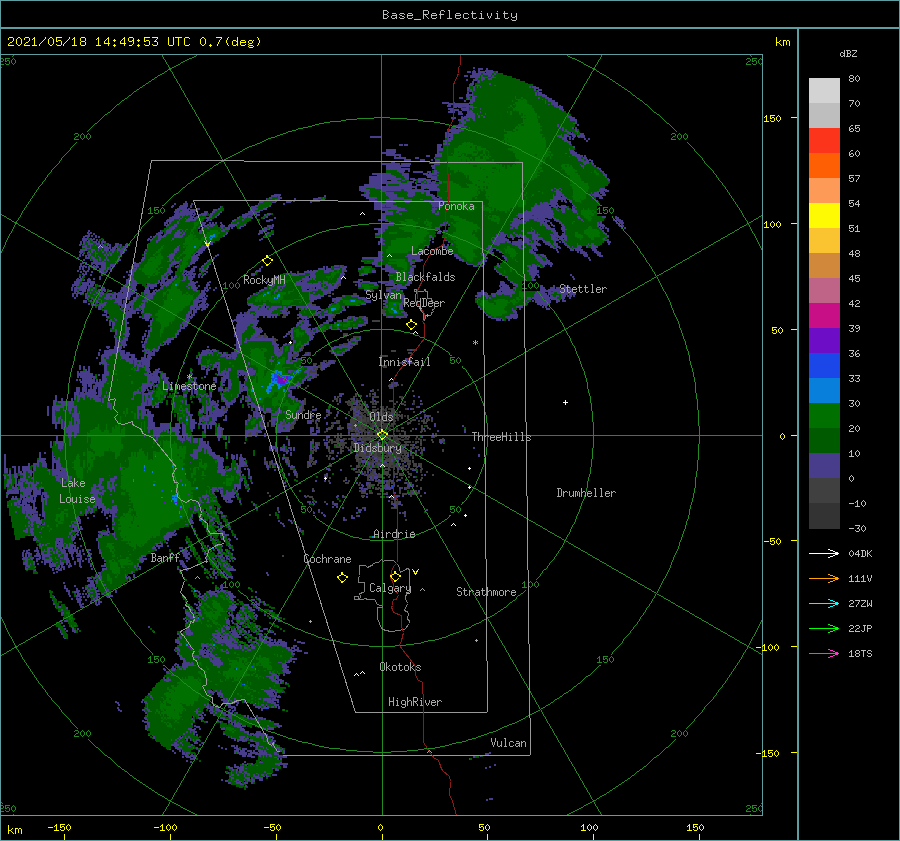Click the RockyMH label
This screenshot has width=900, height=841.
pos(264,280)
